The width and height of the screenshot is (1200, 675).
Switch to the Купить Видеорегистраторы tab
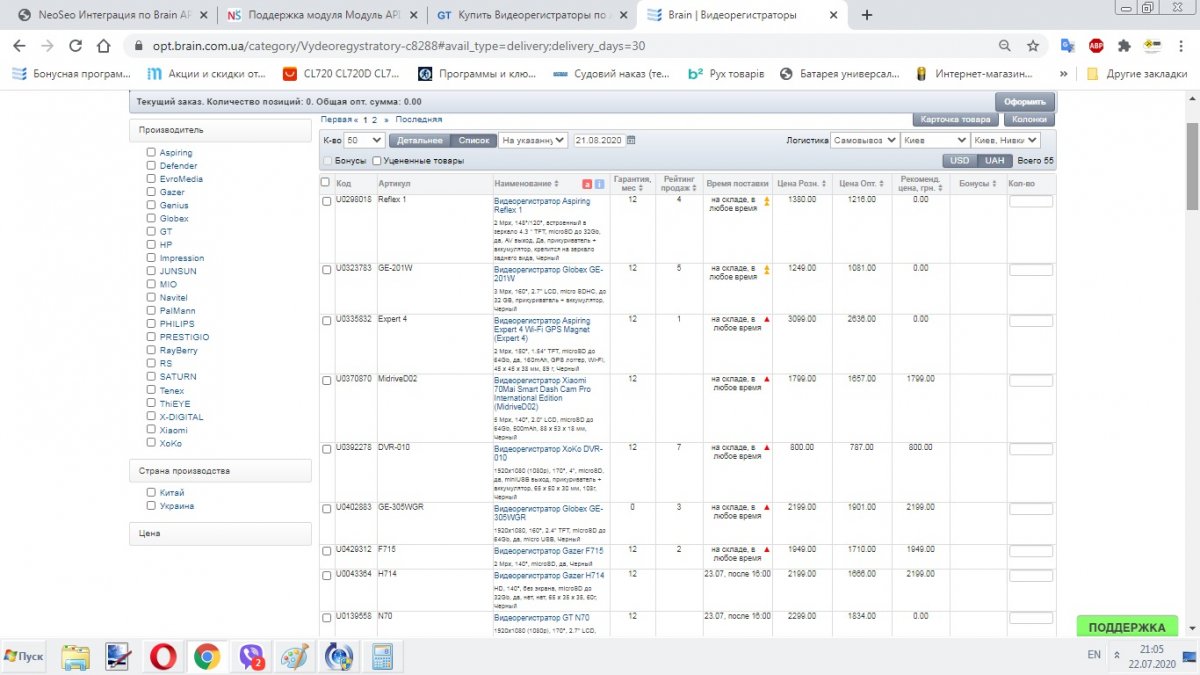coord(530,16)
